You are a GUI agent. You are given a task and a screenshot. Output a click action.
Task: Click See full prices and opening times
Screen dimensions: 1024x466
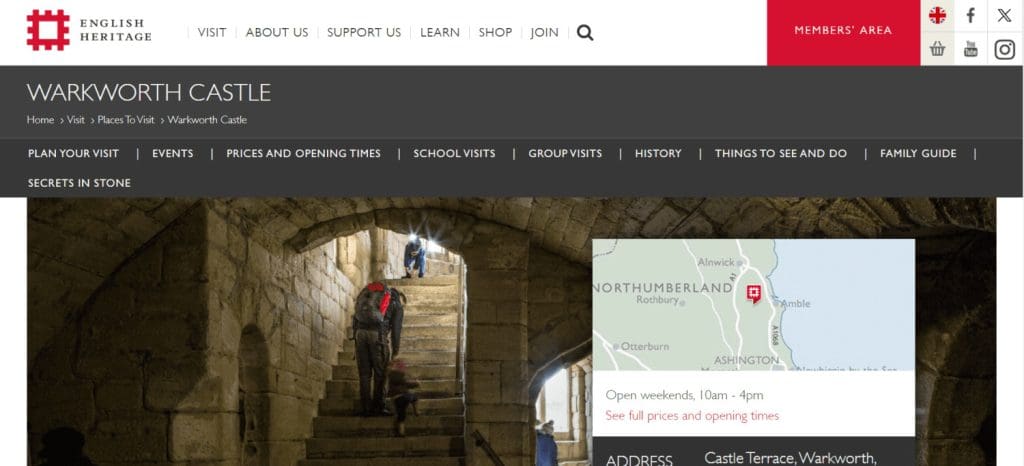coord(692,416)
